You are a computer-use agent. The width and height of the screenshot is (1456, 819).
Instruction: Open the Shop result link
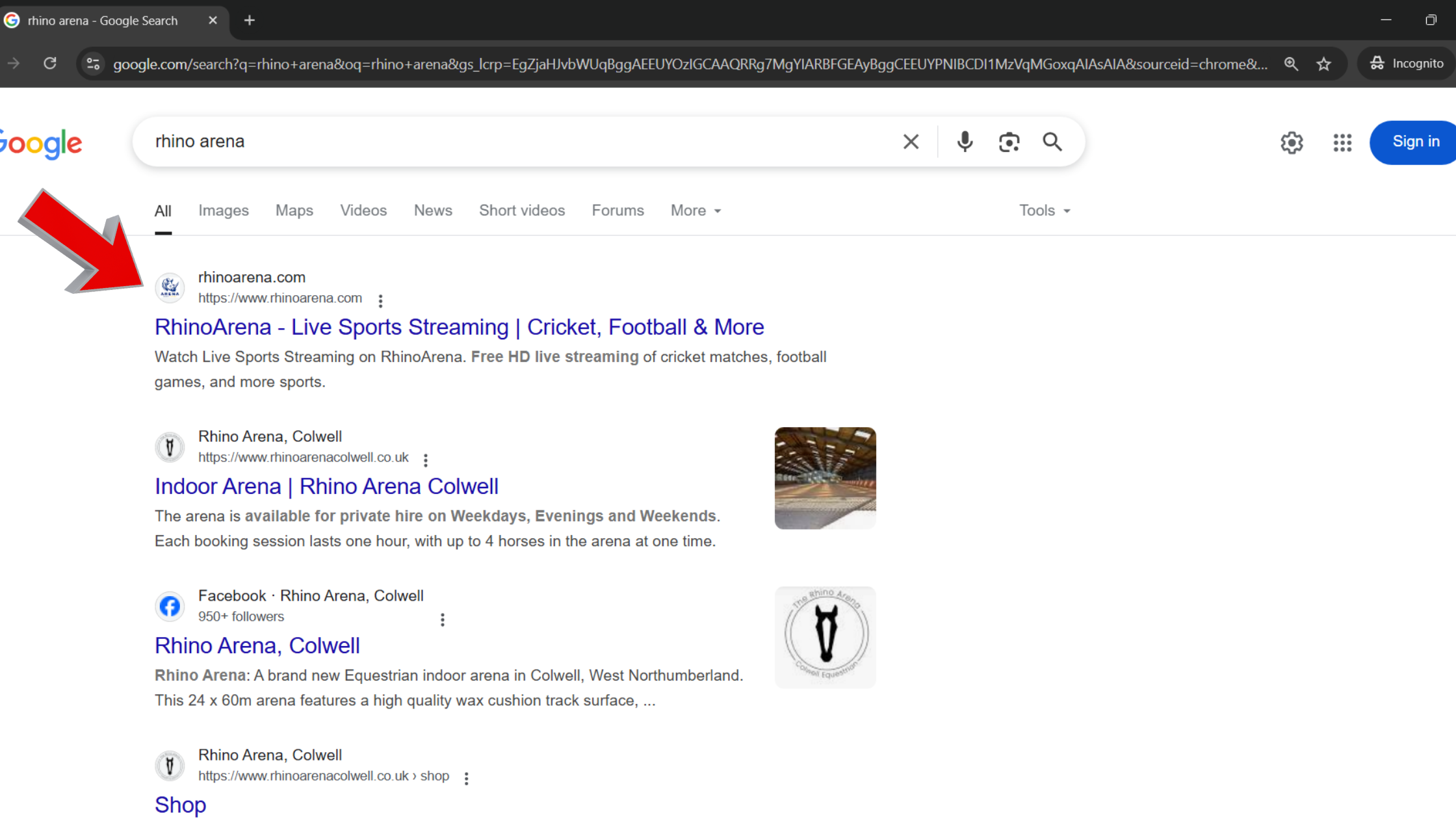[181, 805]
